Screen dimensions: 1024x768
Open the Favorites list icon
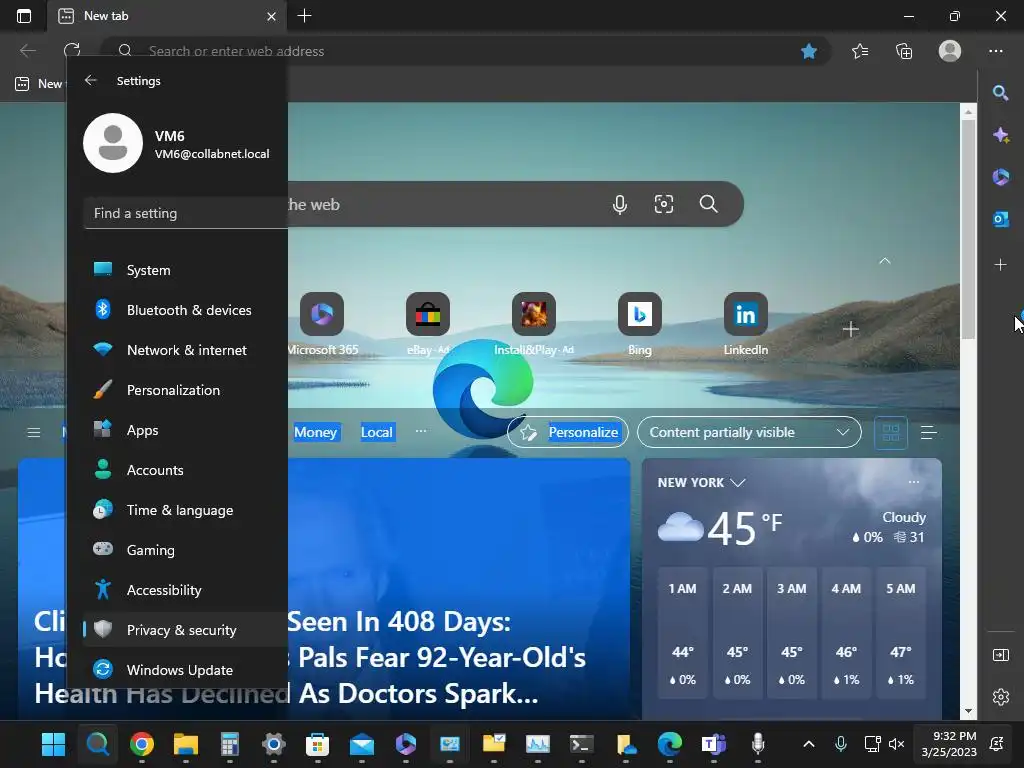click(x=860, y=51)
